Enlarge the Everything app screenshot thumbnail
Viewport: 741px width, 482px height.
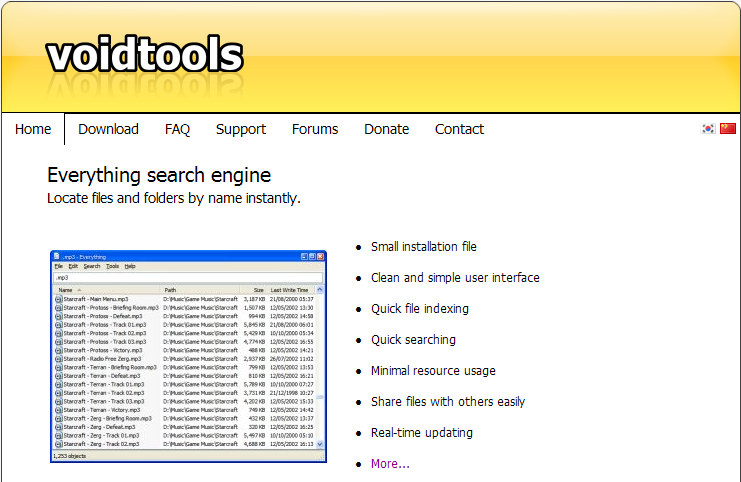(188, 356)
